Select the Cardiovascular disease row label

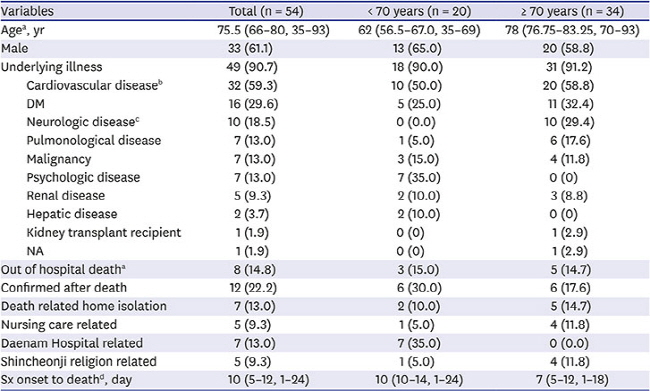95,85
